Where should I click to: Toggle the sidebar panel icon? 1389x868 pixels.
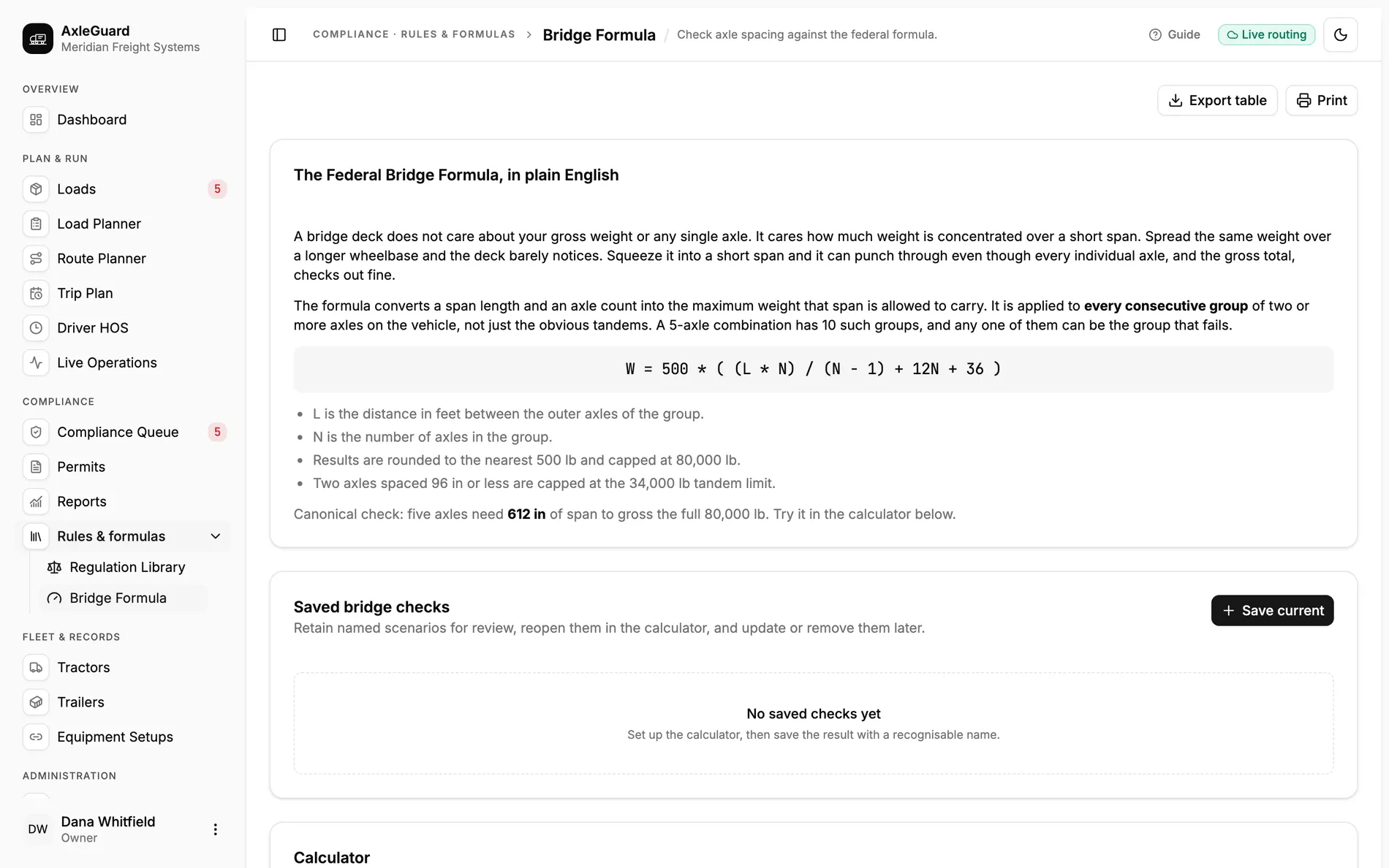tap(279, 34)
